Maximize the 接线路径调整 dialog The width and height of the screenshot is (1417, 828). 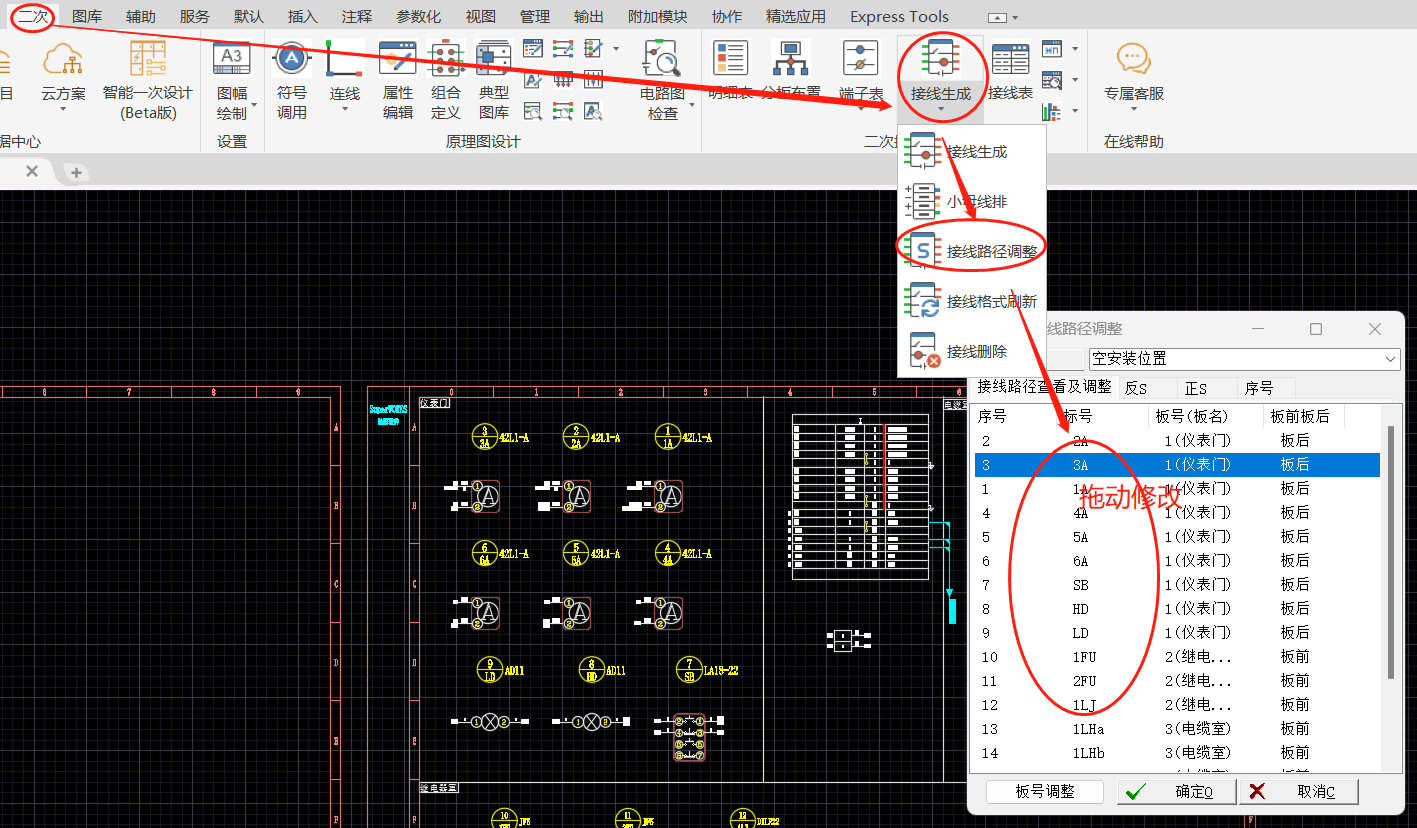(x=1316, y=329)
